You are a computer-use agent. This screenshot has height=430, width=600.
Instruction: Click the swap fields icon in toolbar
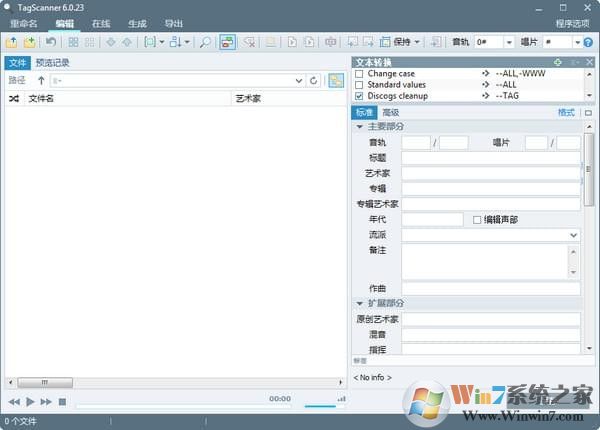click(331, 42)
